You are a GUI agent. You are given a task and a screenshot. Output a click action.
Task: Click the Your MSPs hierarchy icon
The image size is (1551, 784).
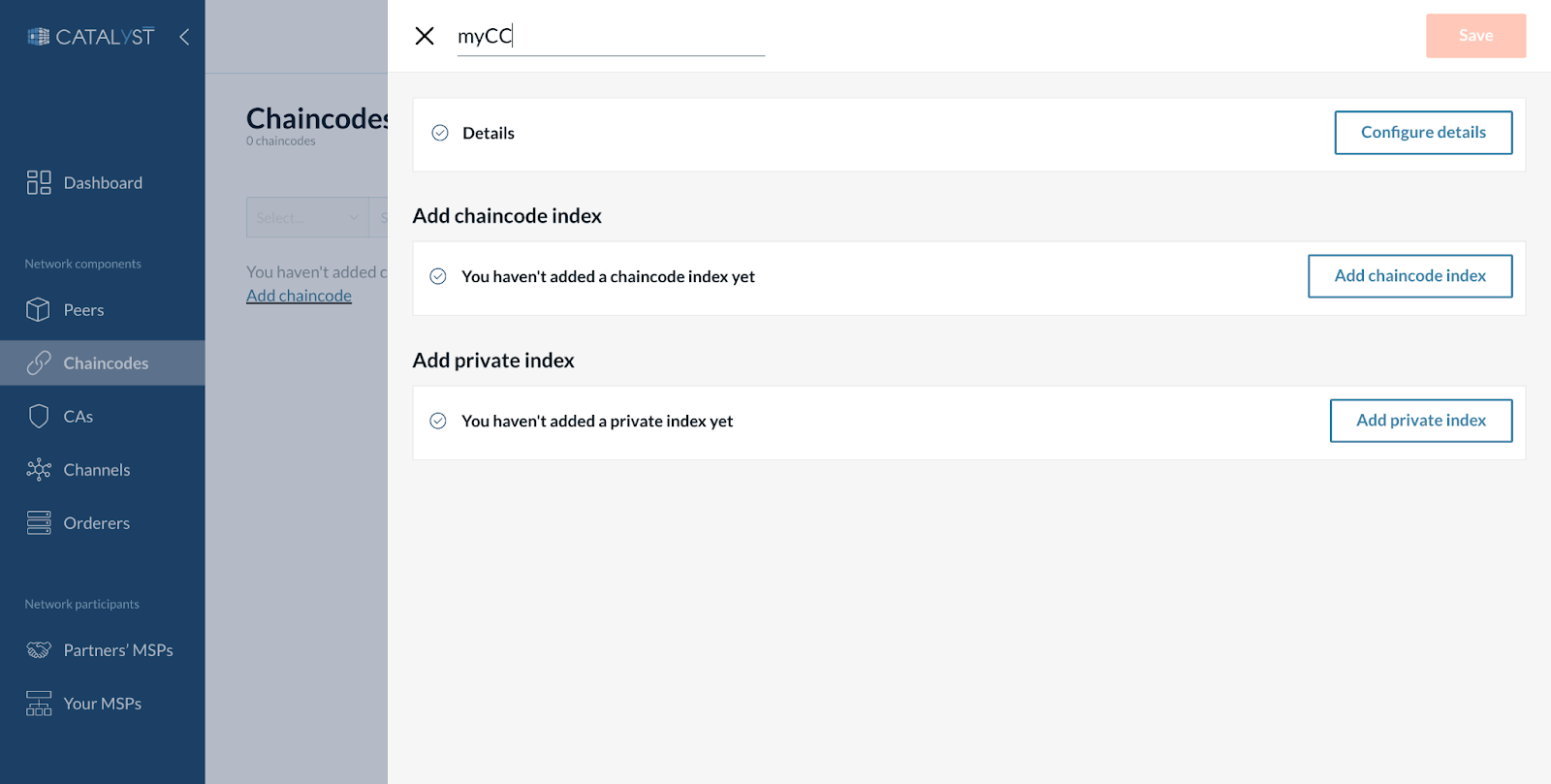pos(39,703)
